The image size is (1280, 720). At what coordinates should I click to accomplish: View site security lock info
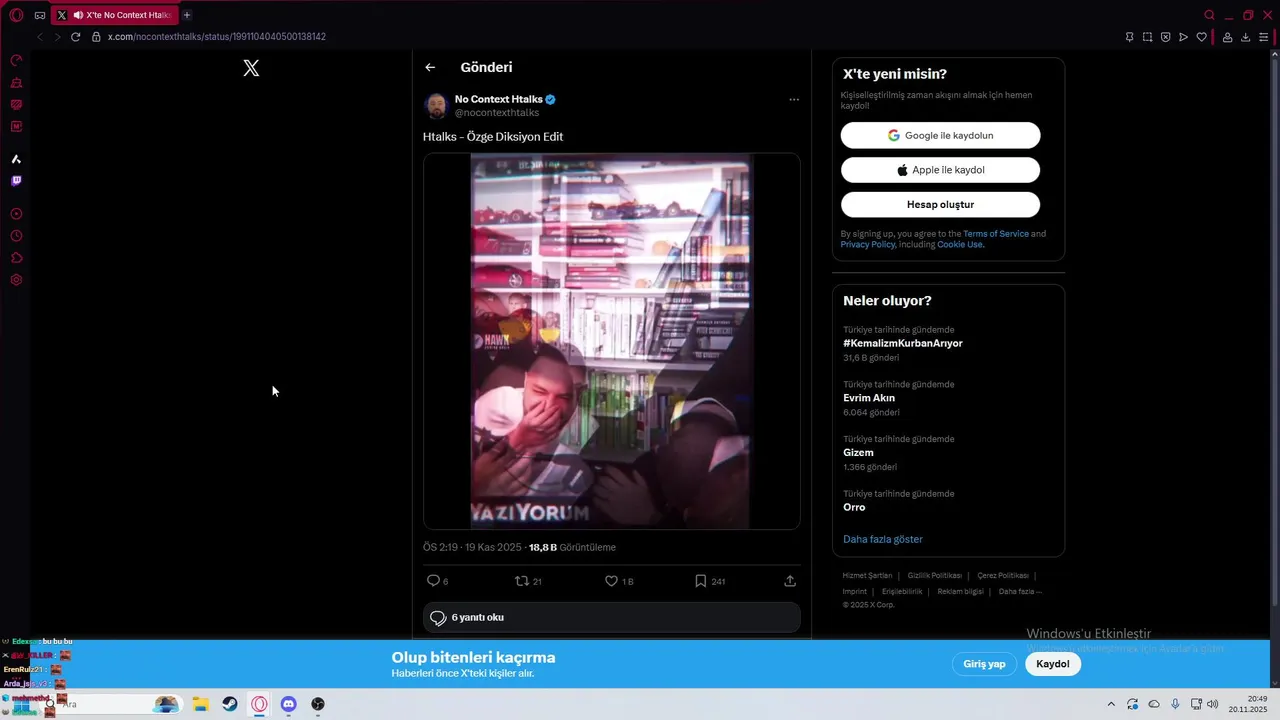96,37
